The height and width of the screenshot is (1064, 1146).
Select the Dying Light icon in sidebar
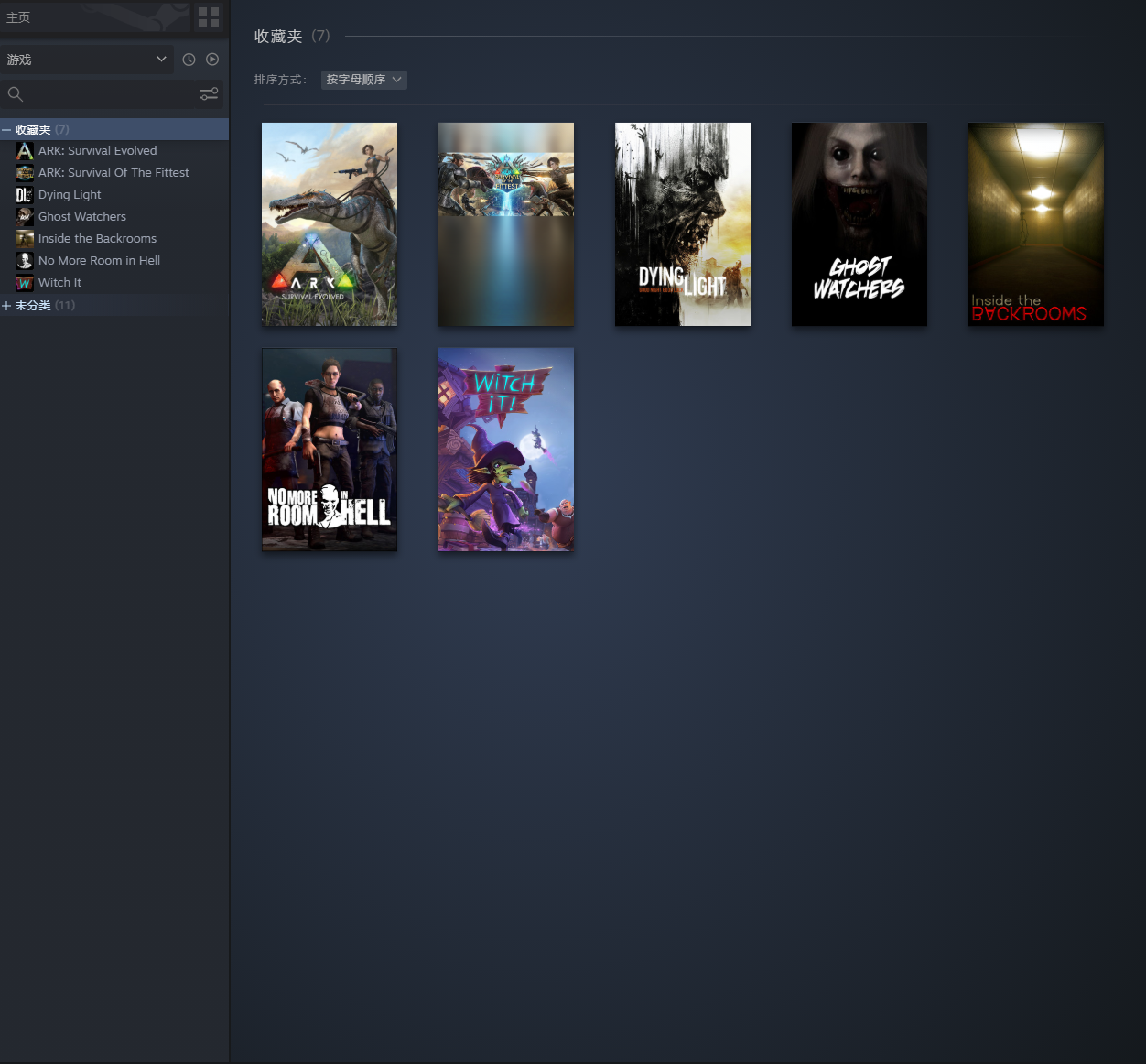point(25,195)
